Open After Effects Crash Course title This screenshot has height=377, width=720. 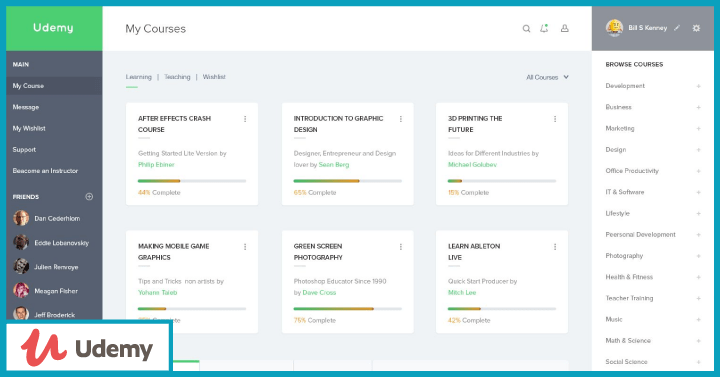click(174, 124)
